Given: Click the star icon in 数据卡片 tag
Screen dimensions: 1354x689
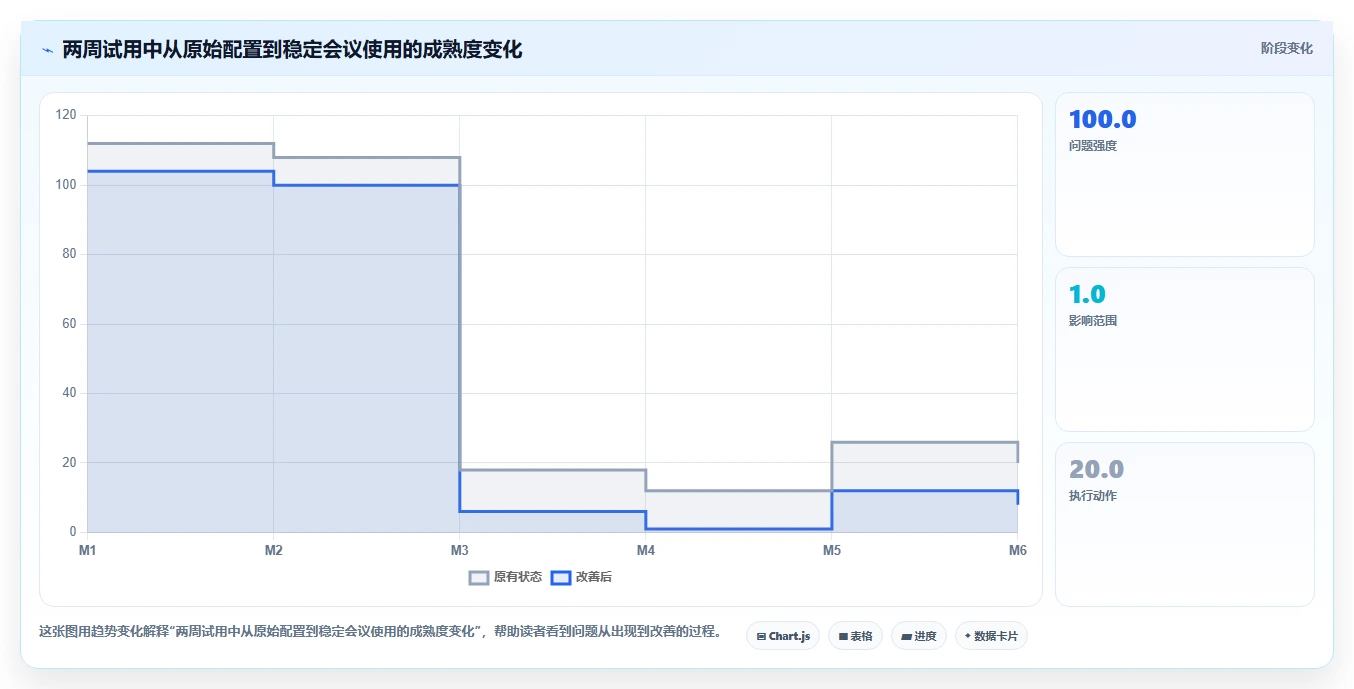Looking at the screenshot, I should coord(968,636).
